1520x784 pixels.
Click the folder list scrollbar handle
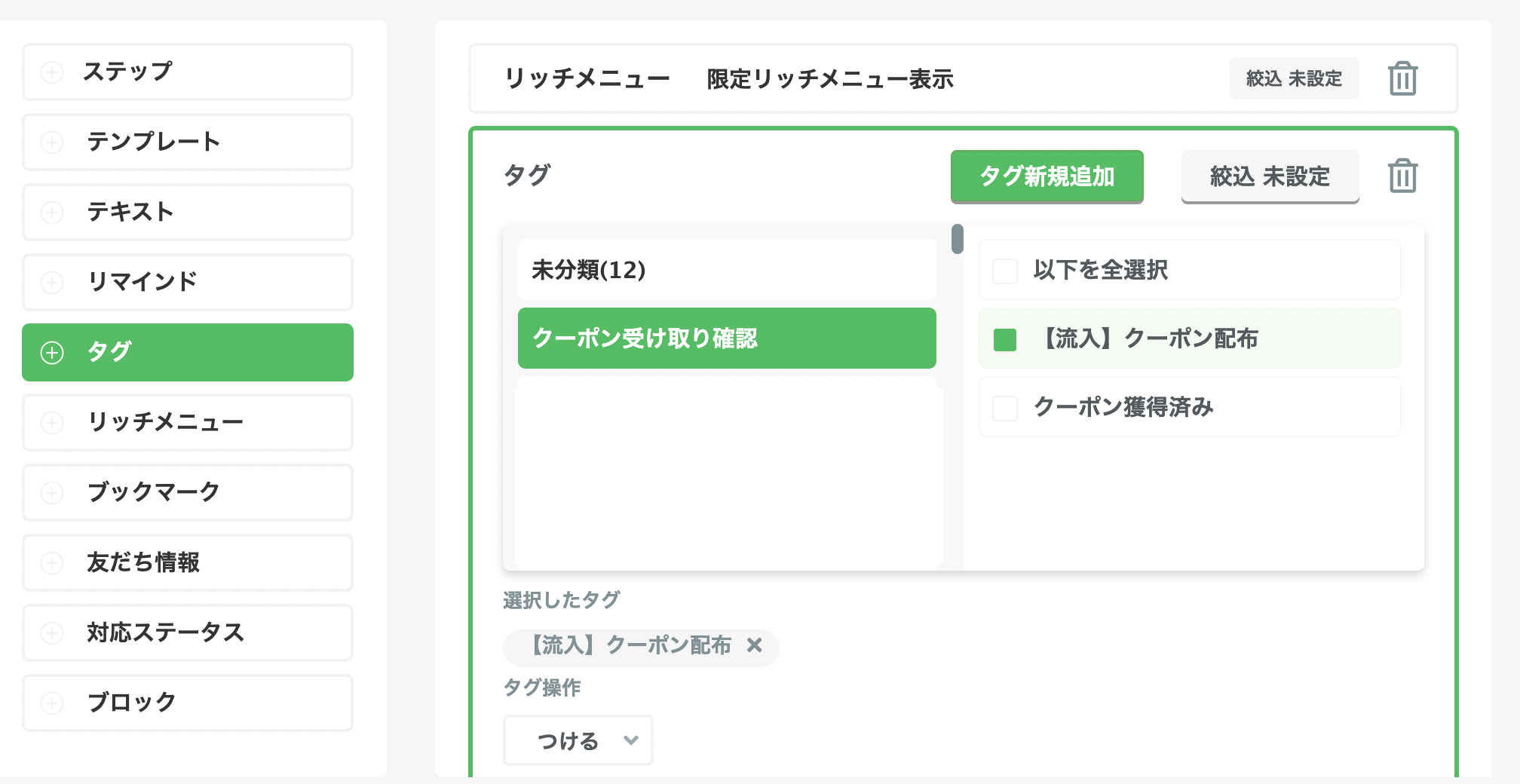pos(957,240)
